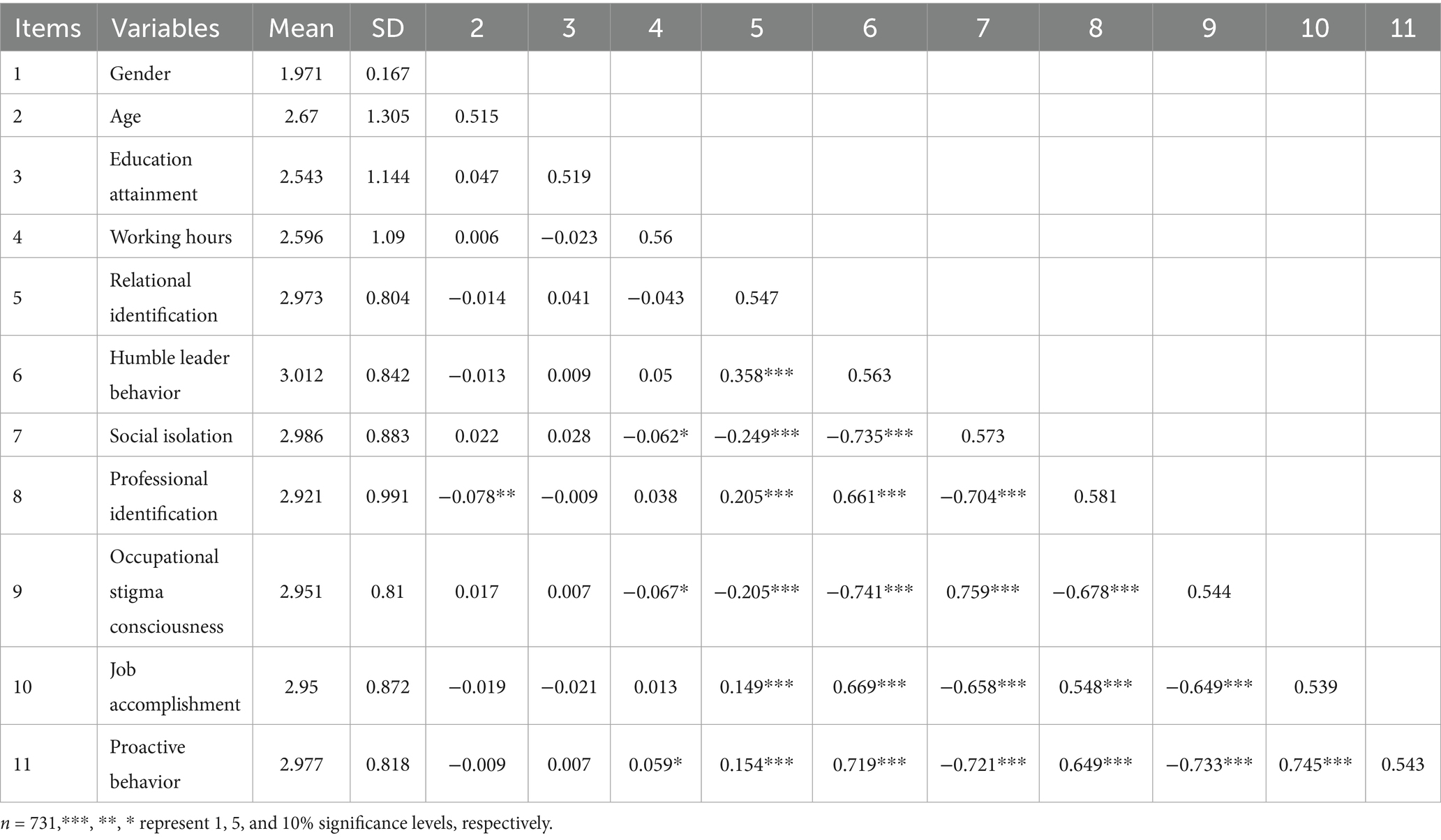
Task: Click the Relational identification cell
Action: coord(163,298)
